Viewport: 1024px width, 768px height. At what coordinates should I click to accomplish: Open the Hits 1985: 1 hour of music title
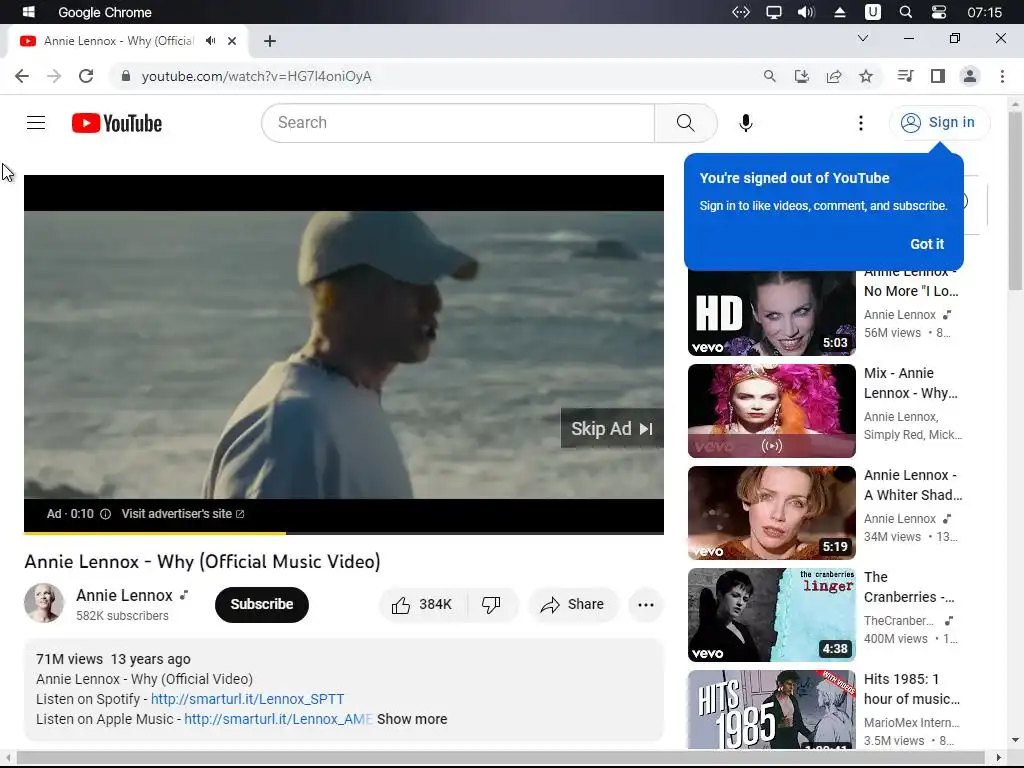[x=912, y=689]
